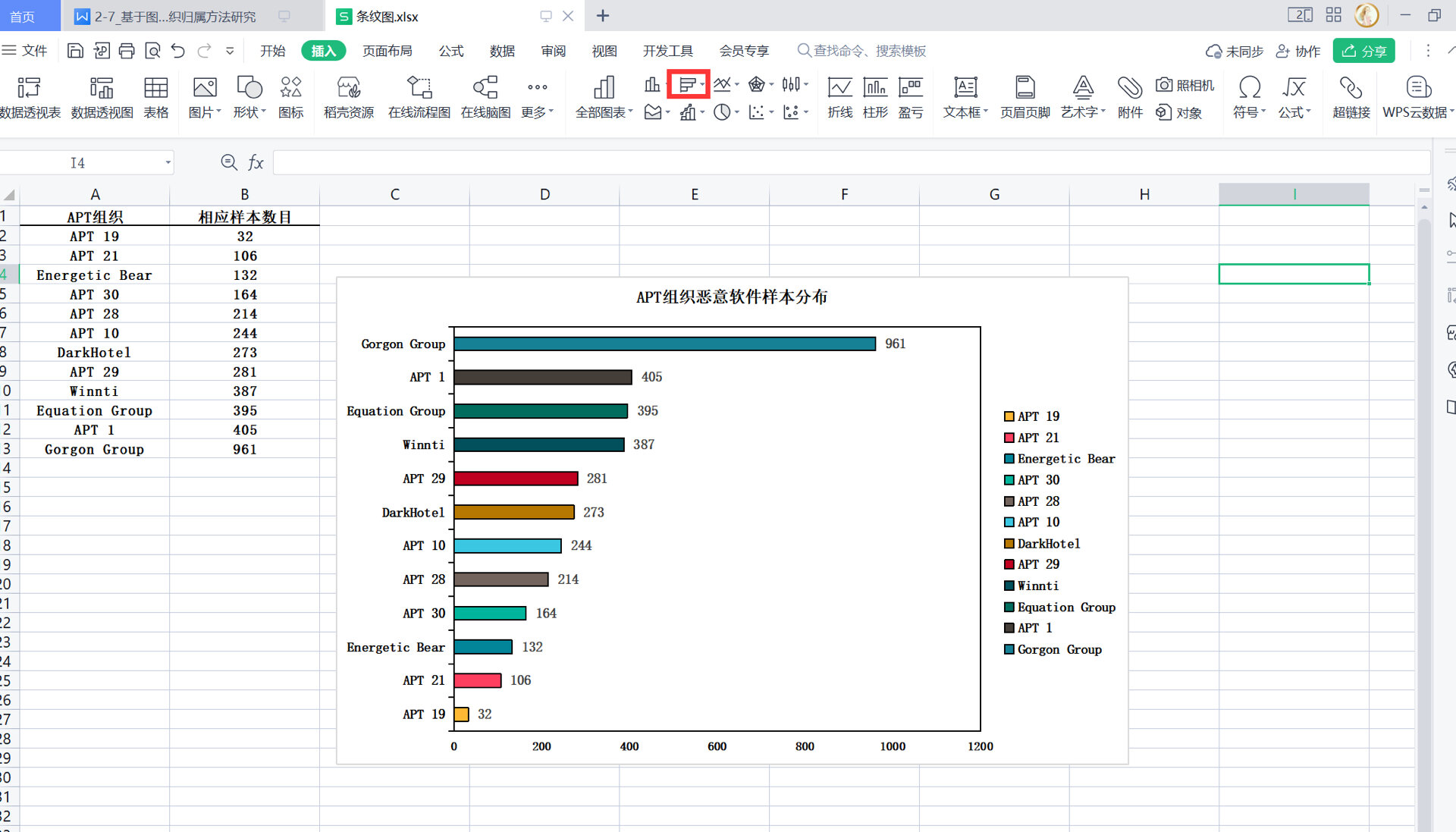Click the 附件 attachment tool
Viewport: 1456px width, 832px height.
tap(1129, 96)
